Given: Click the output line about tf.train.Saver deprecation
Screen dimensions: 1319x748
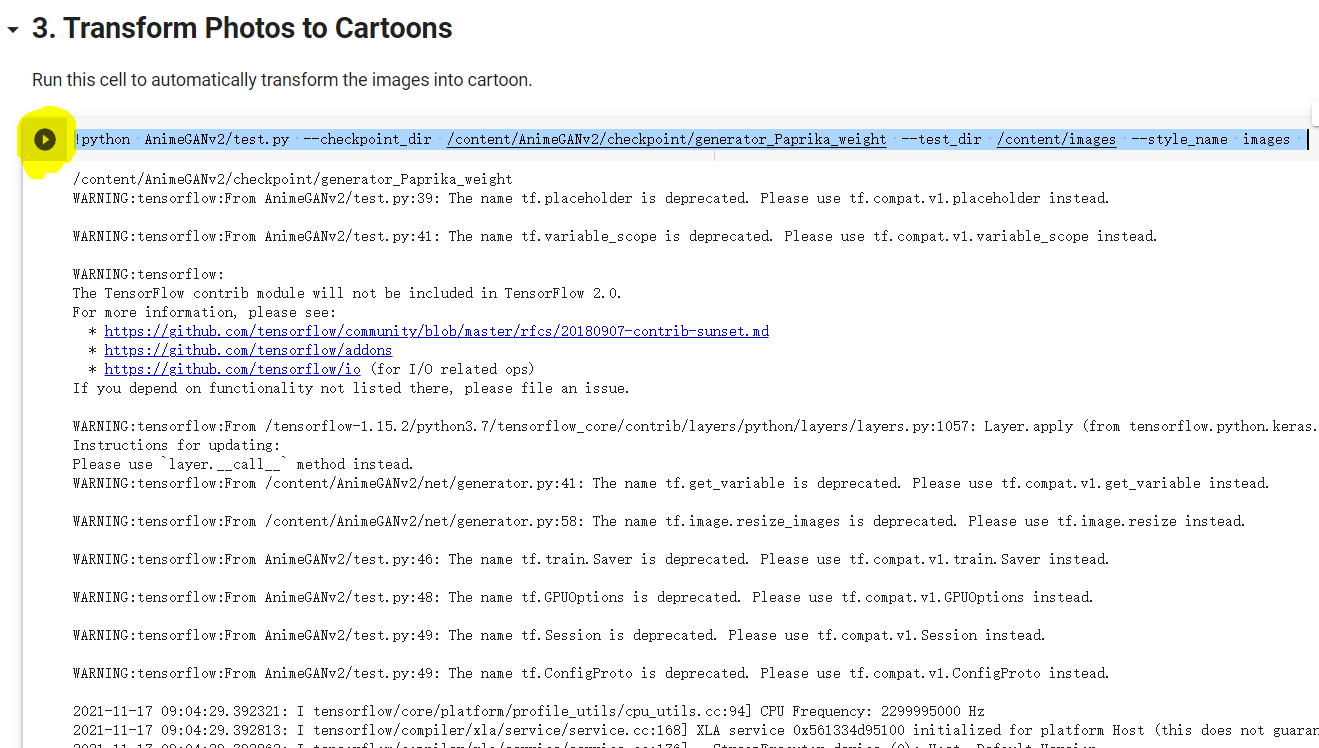Looking at the screenshot, I should click(x=591, y=559).
